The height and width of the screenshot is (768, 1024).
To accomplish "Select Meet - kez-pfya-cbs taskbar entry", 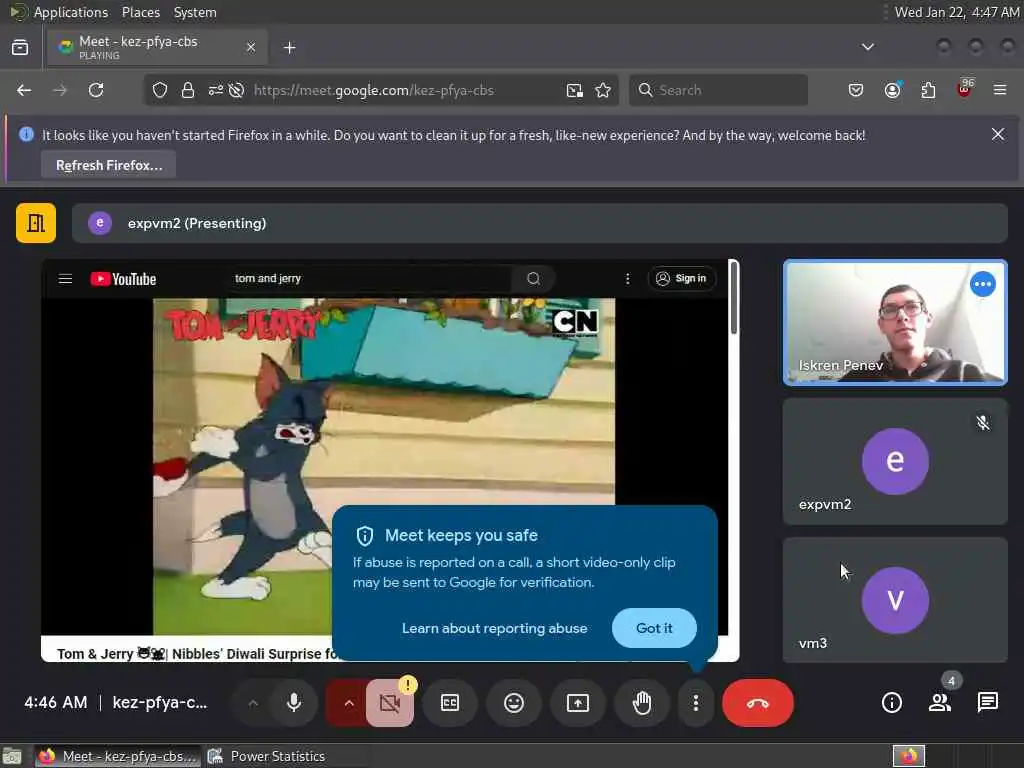I will (x=117, y=756).
